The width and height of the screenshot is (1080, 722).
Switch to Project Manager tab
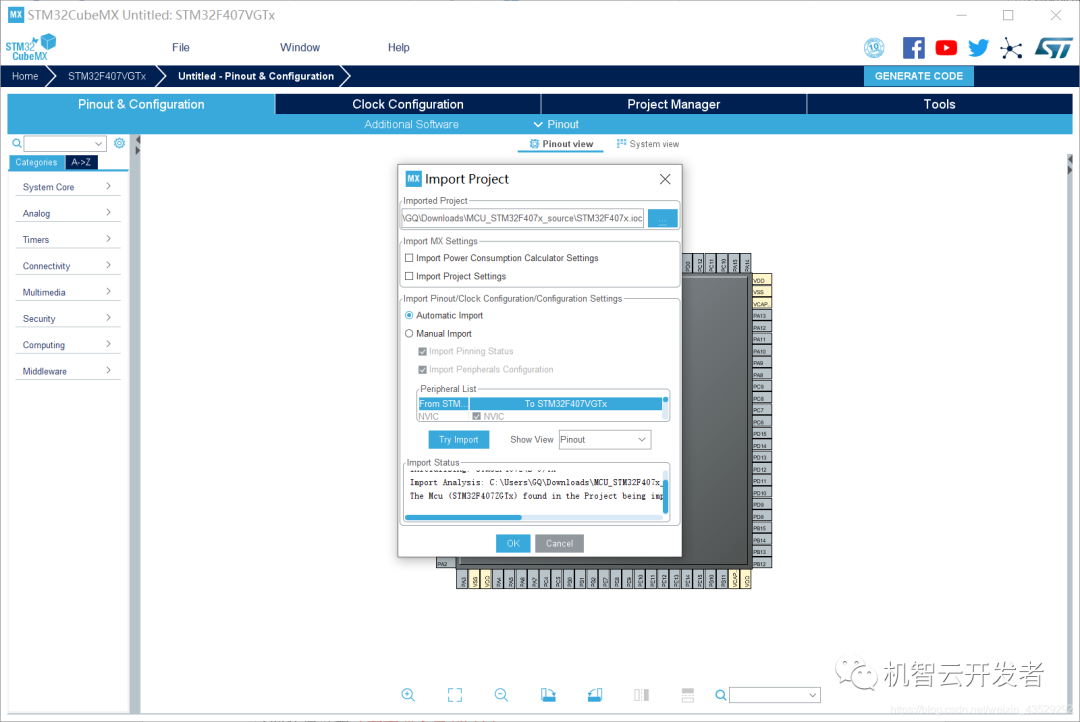coord(674,105)
